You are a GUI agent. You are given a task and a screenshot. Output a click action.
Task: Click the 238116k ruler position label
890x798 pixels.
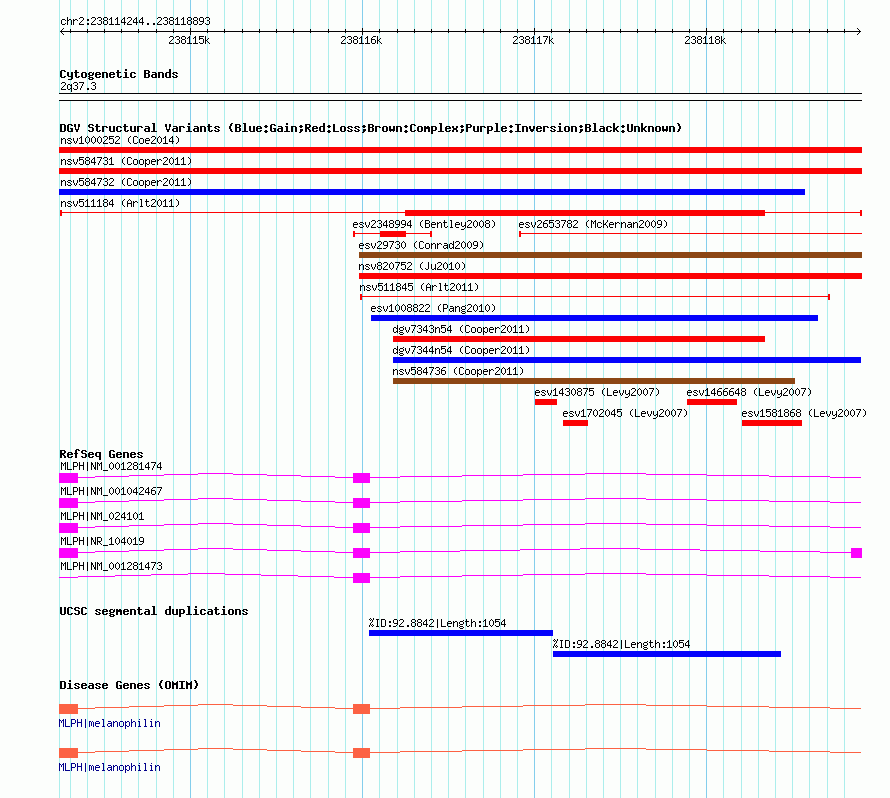tap(361, 40)
